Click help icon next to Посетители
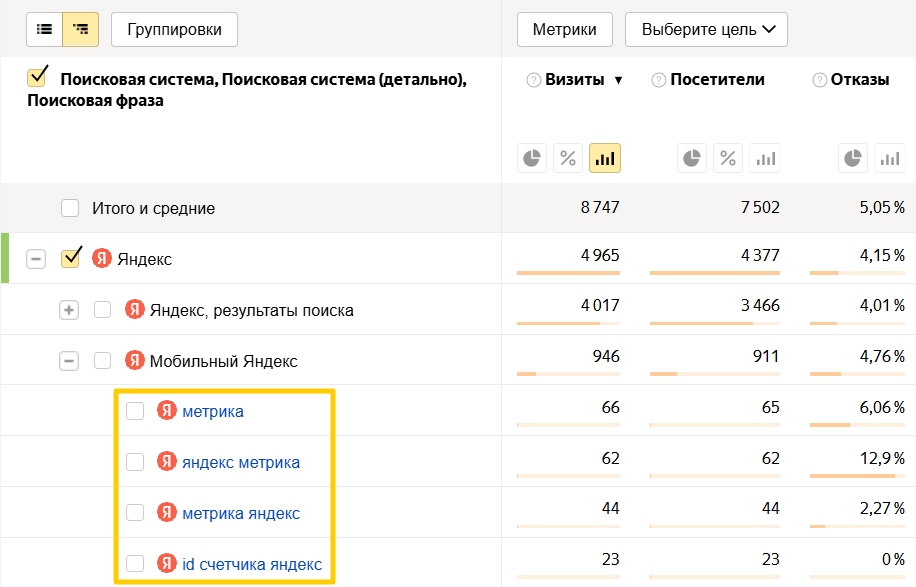This screenshot has height=587, width=916. pyautogui.click(x=658, y=80)
